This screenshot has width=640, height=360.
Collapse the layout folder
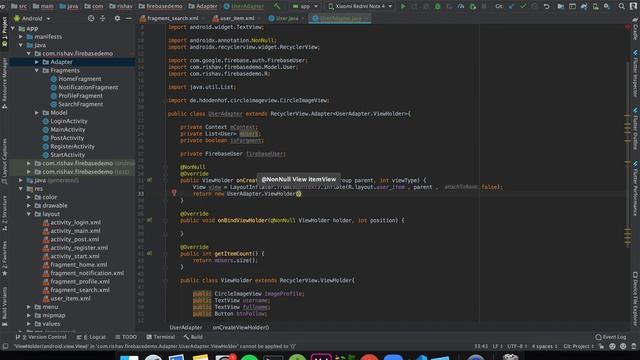pos(29,214)
